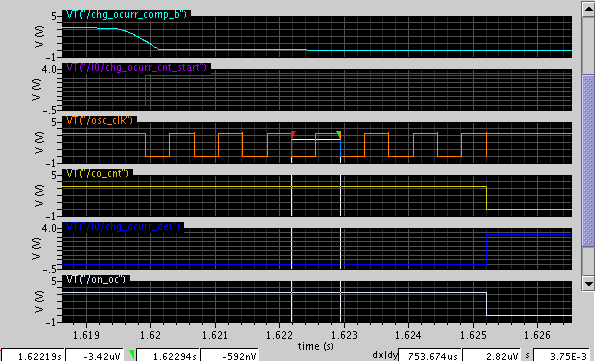Click the red marker on osc_clk trace

[293, 134]
